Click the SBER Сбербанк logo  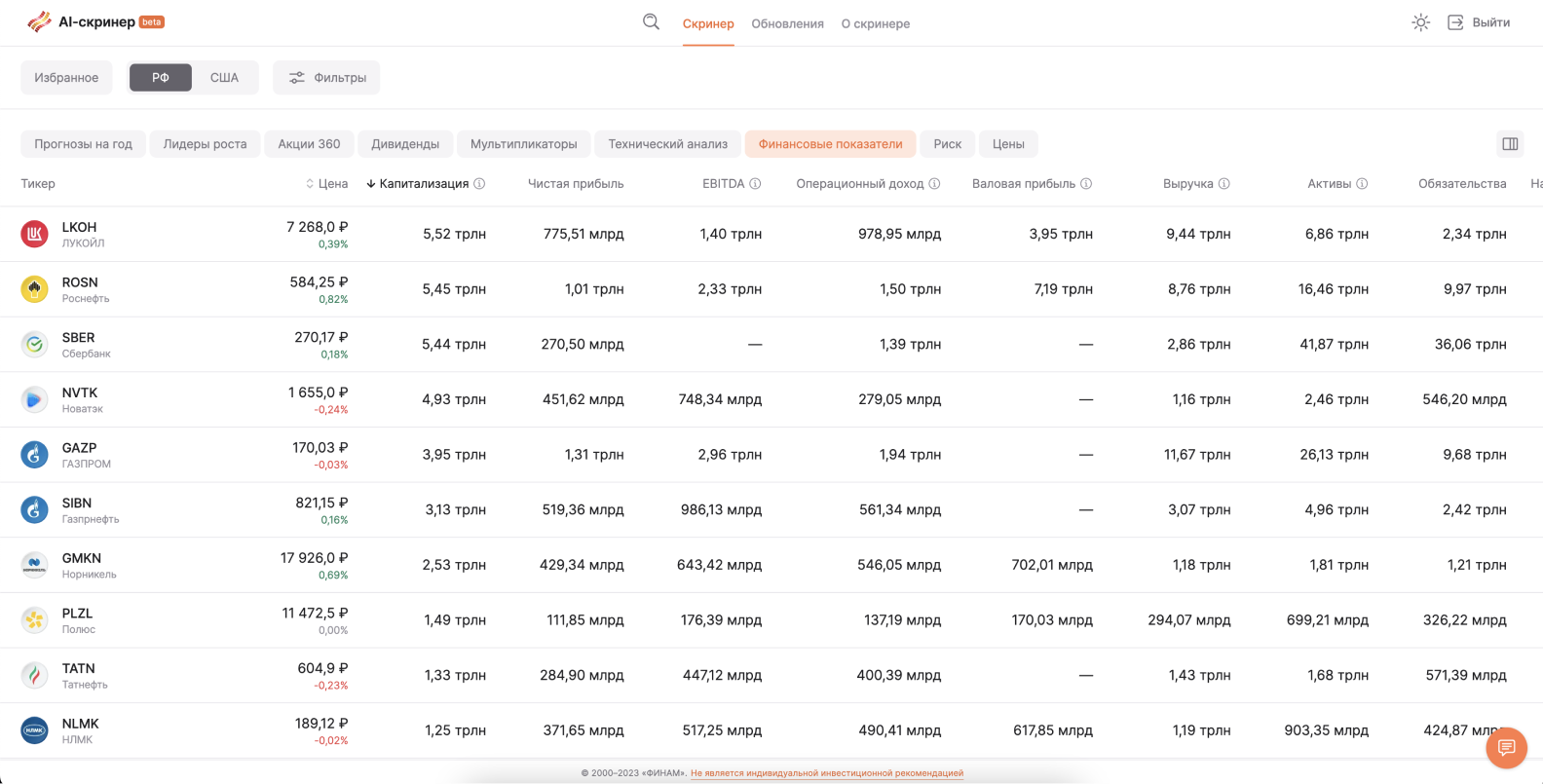coord(35,344)
